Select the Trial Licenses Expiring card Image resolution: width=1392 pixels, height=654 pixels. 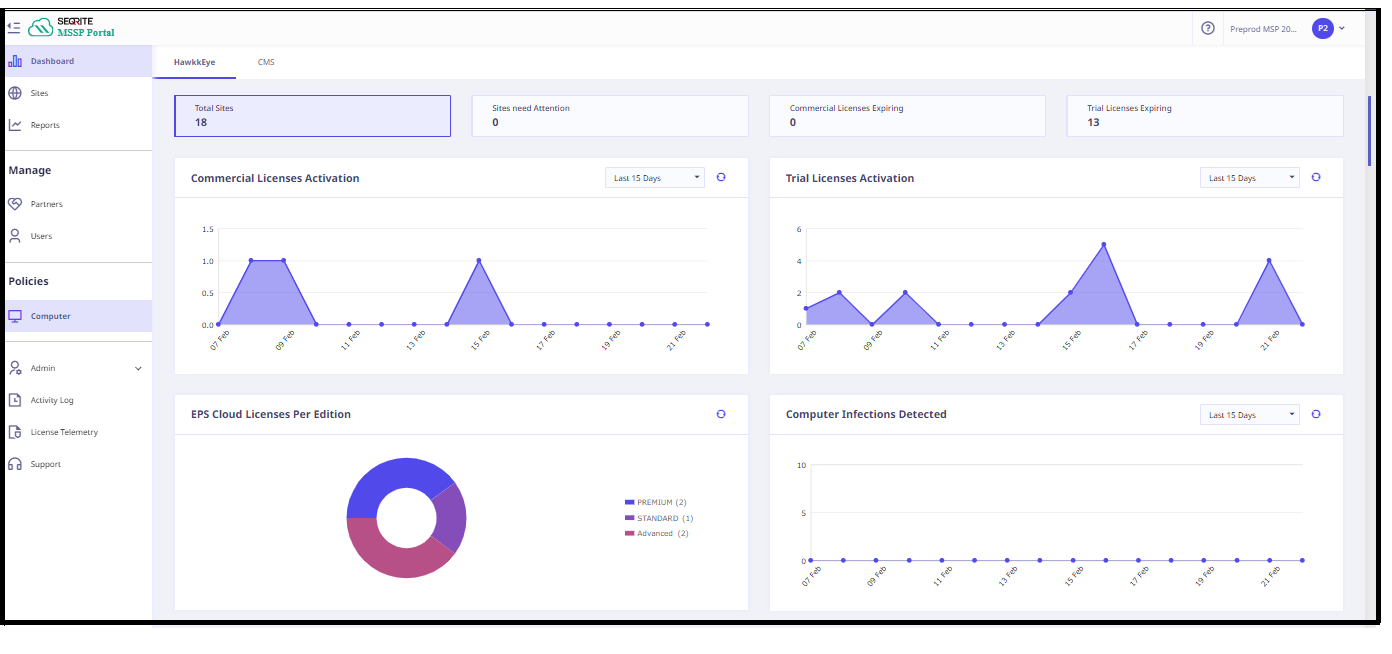point(1205,116)
